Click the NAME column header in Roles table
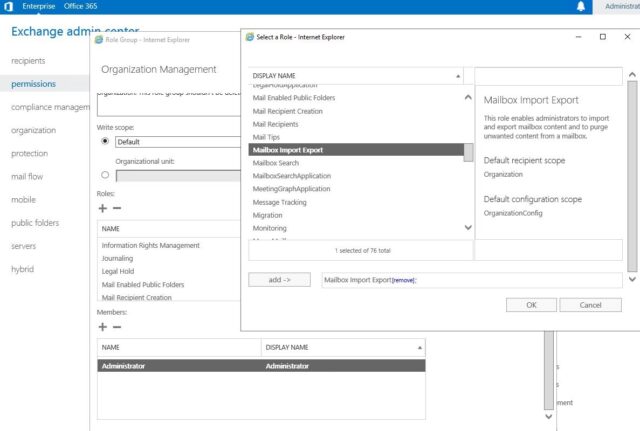640x431 pixels. tap(169, 229)
